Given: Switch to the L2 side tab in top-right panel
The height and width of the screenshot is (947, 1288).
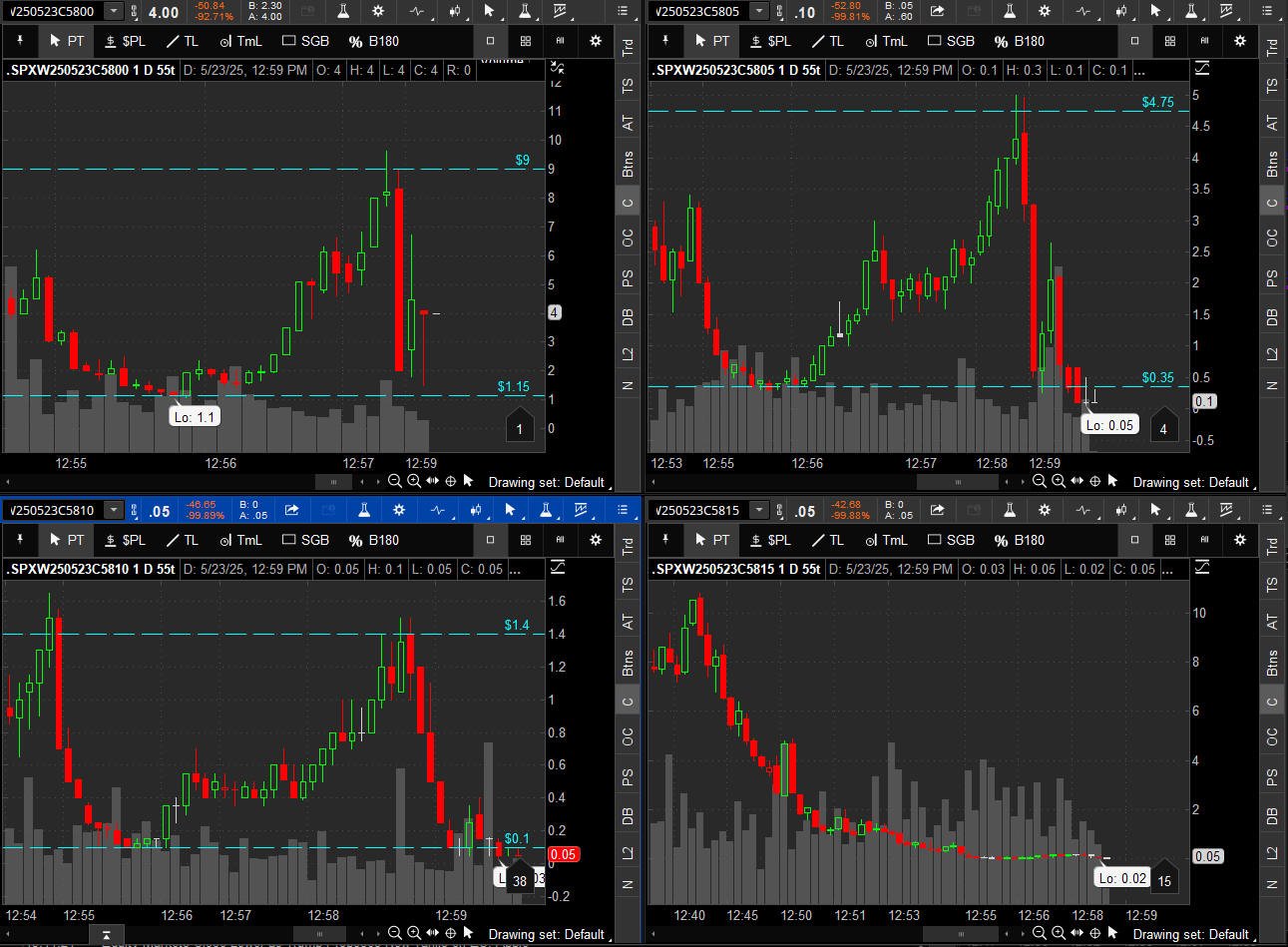Looking at the screenshot, I should click(1272, 353).
